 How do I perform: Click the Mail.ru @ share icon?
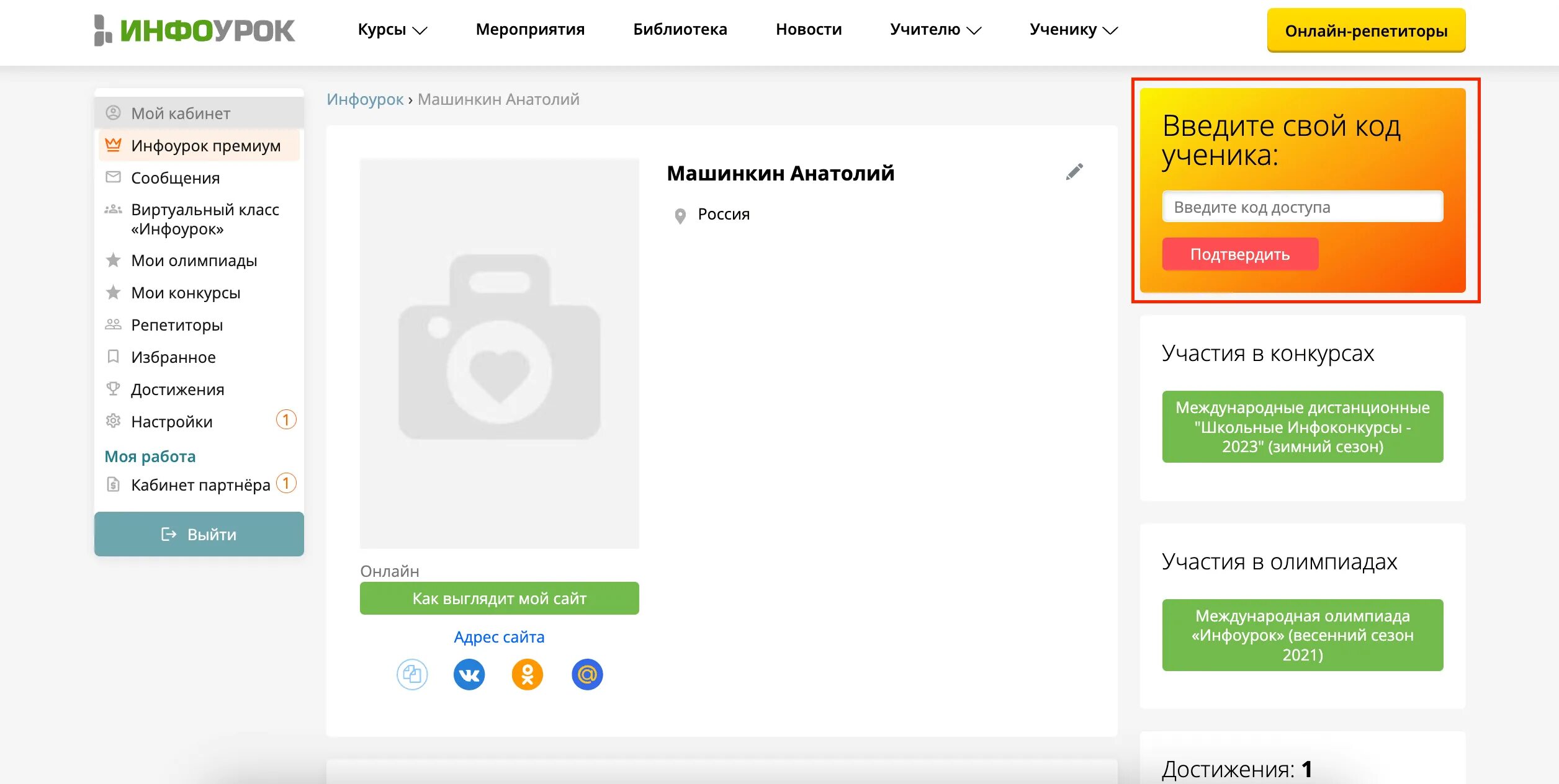pyautogui.click(x=586, y=674)
